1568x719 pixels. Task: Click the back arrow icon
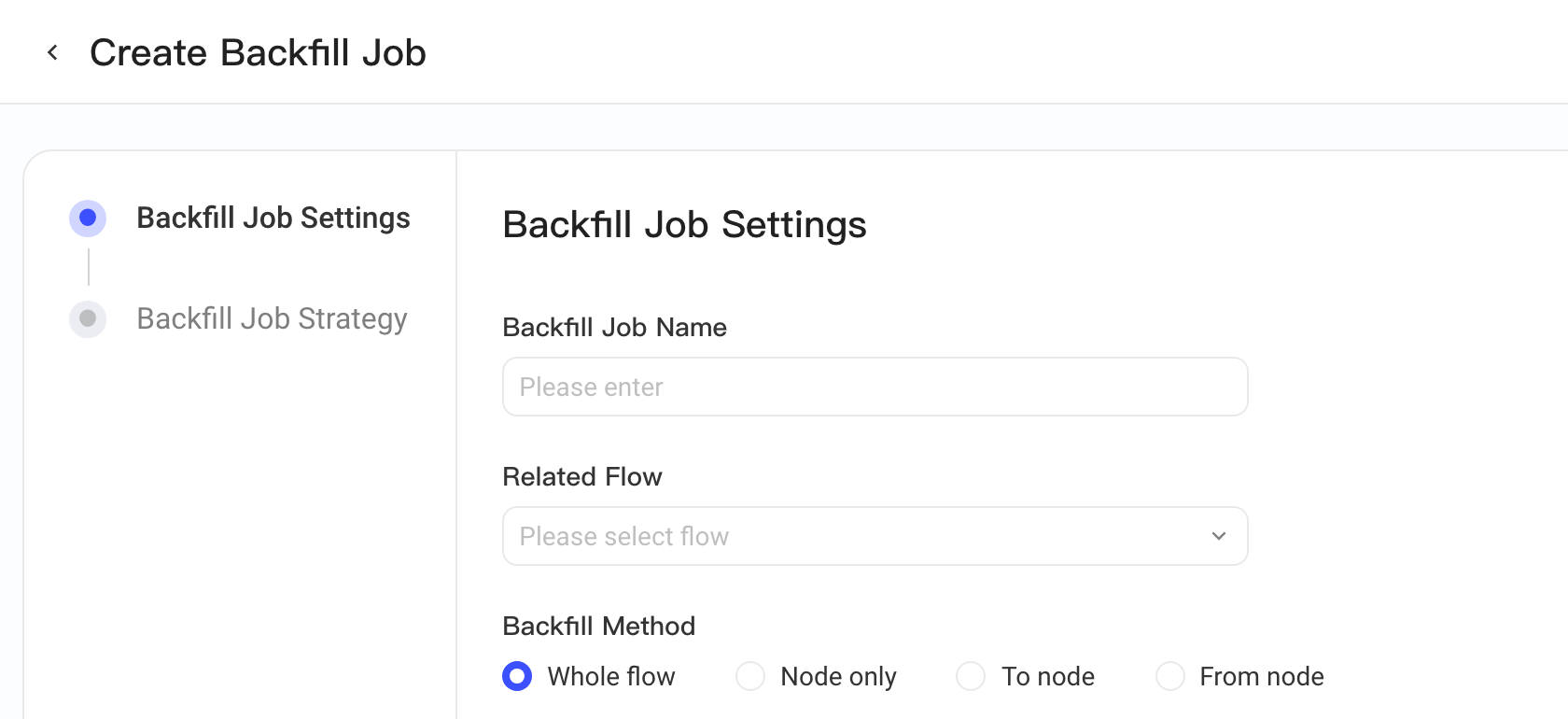click(x=53, y=53)
